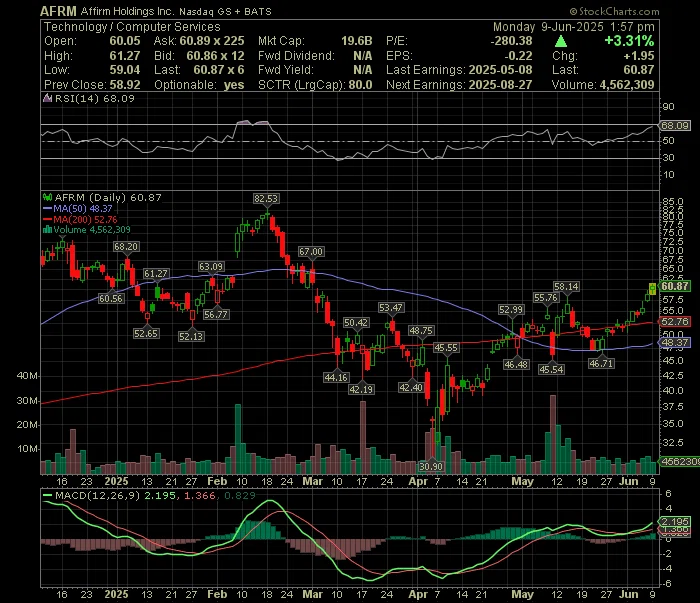Click the 68.09 RSI axis tag

point(675,126)
